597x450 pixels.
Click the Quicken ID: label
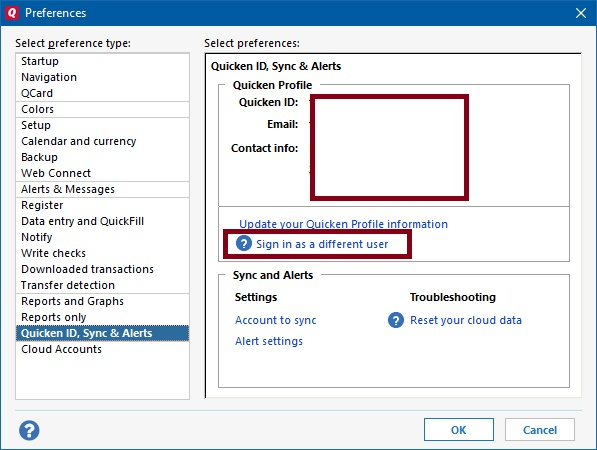pos(268,102)
